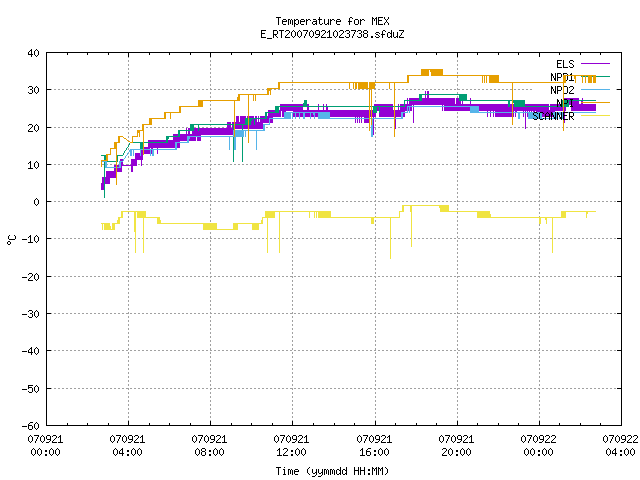Click the 20:00 time tick label

[456, 446]
